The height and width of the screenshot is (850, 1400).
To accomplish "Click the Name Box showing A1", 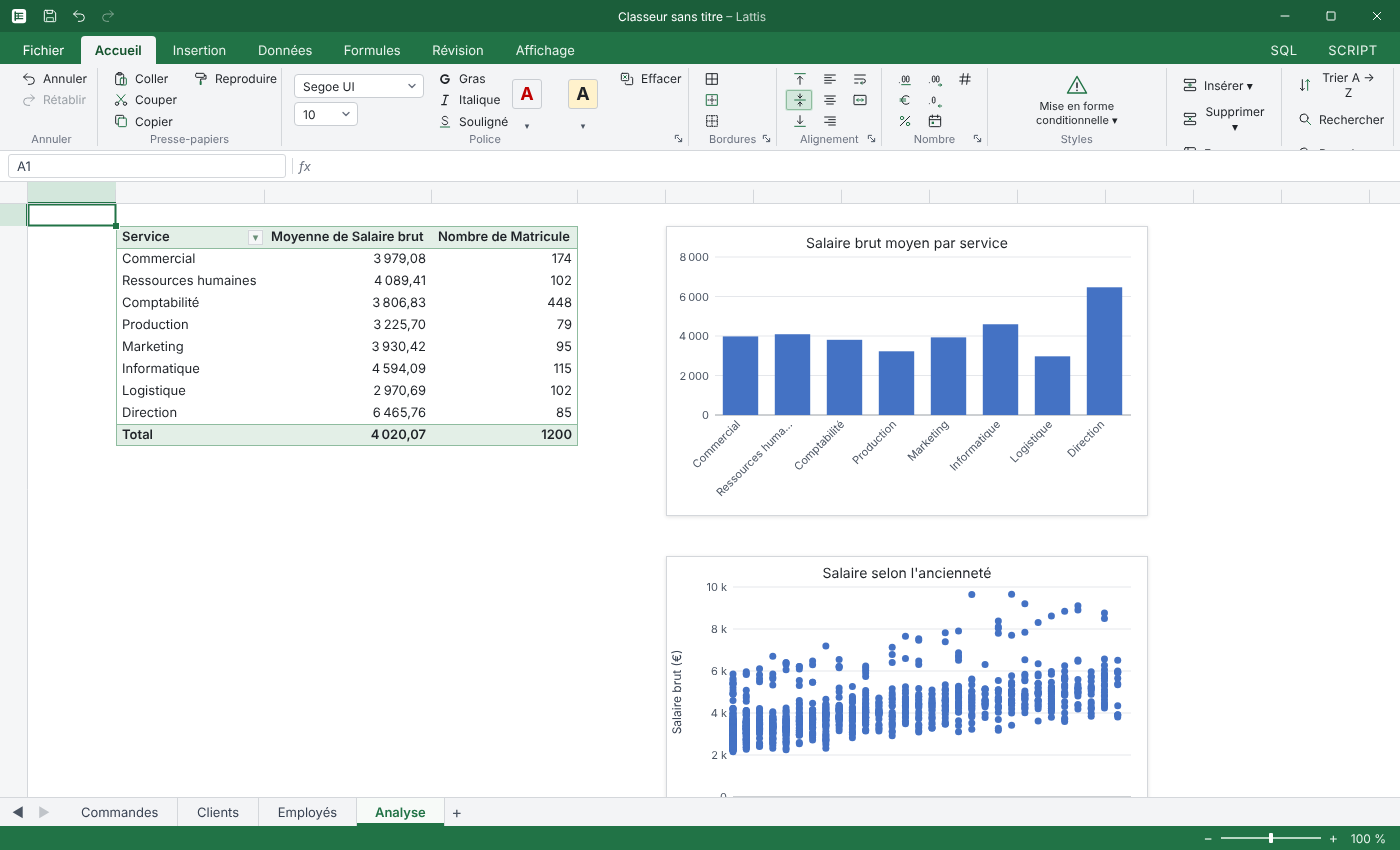I will (146, 166).
